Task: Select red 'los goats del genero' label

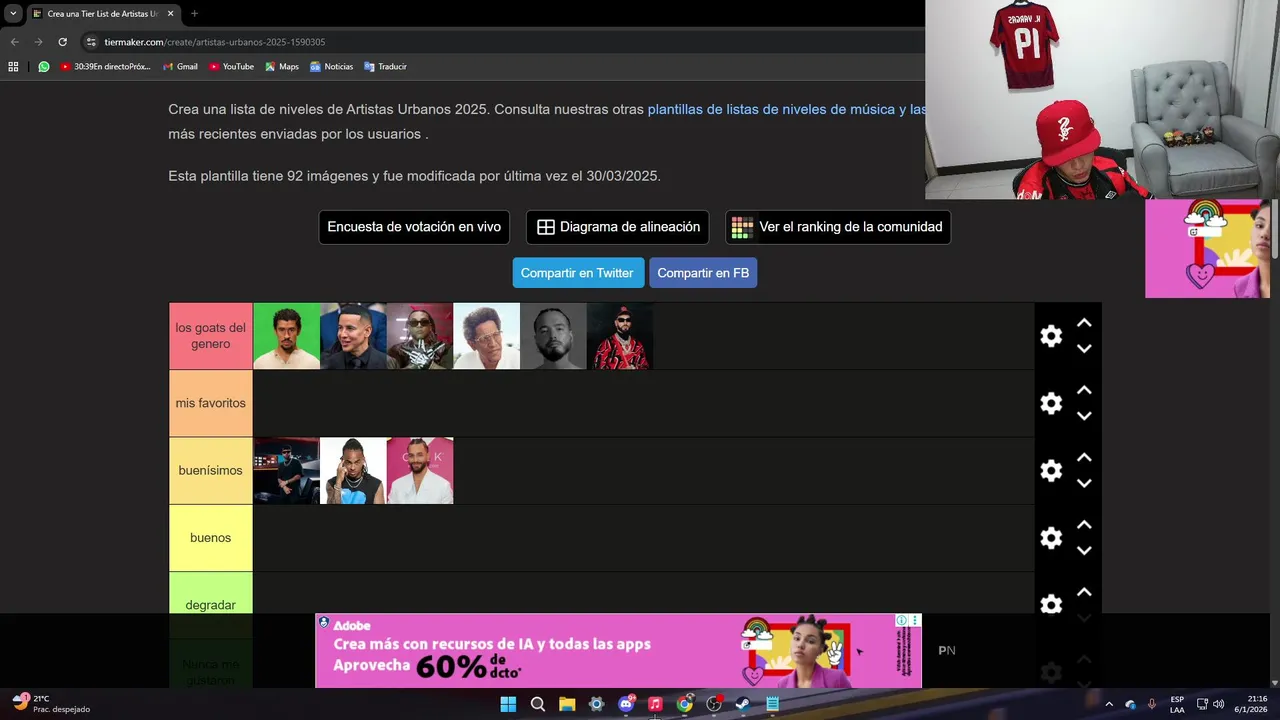Action: (210, 336)
